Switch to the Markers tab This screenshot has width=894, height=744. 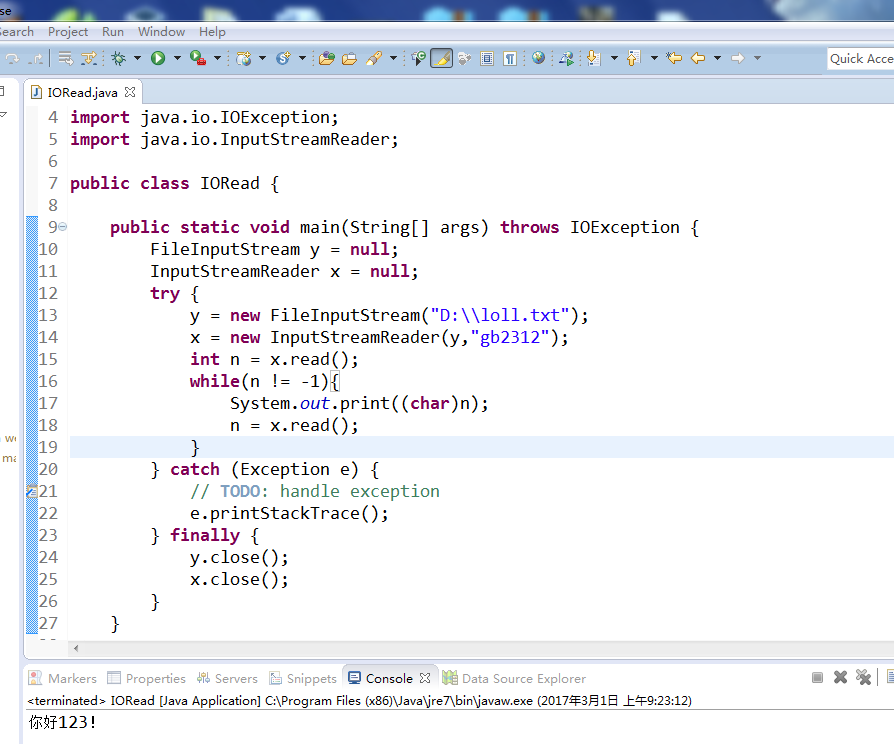tap(63, 678)
